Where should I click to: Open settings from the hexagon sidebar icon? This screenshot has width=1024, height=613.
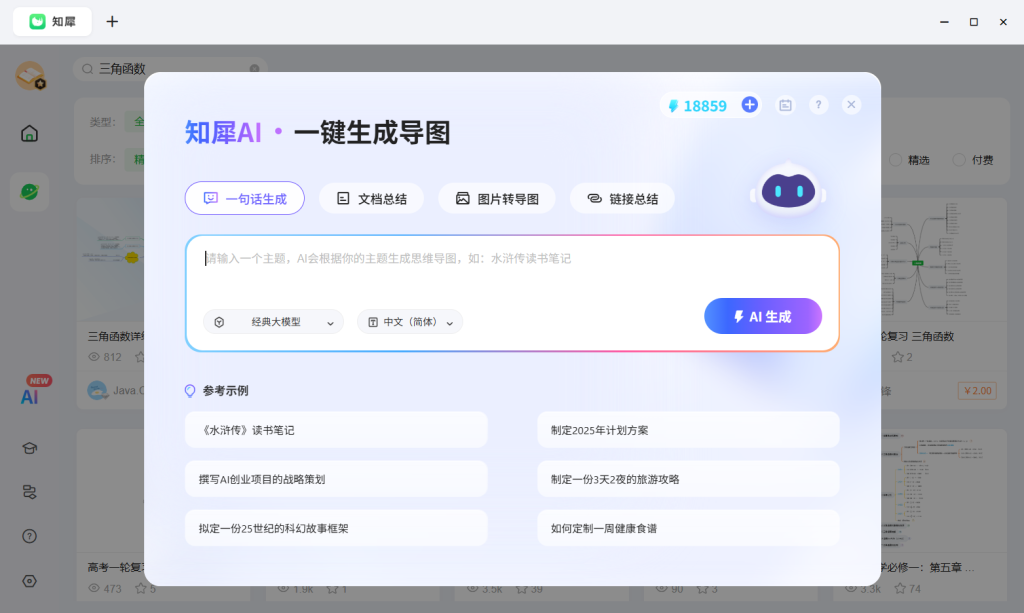click(29, 581)
